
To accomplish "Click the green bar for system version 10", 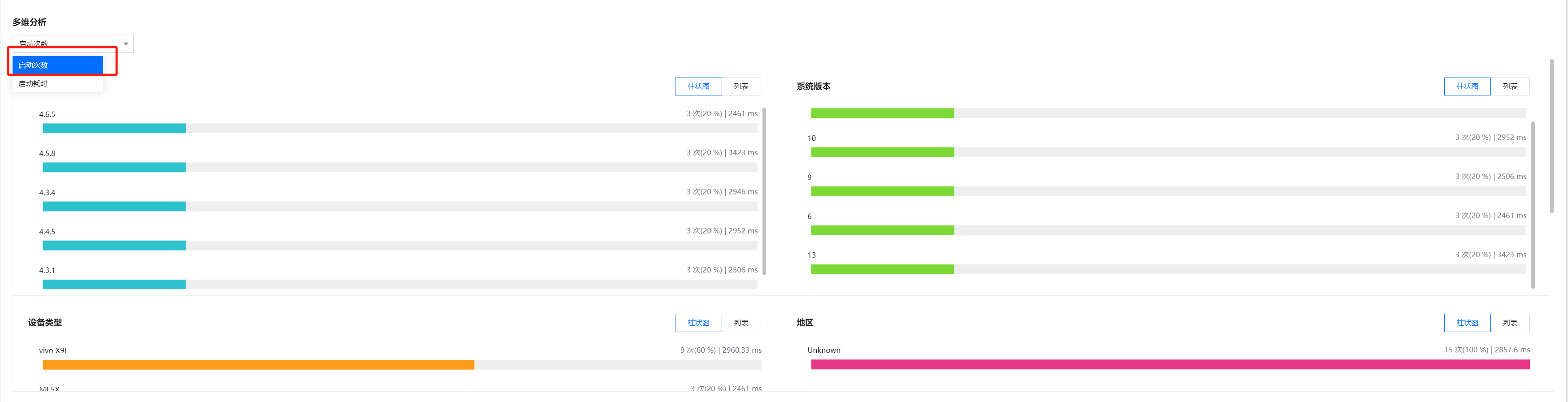I will click(x=882, y=152).
